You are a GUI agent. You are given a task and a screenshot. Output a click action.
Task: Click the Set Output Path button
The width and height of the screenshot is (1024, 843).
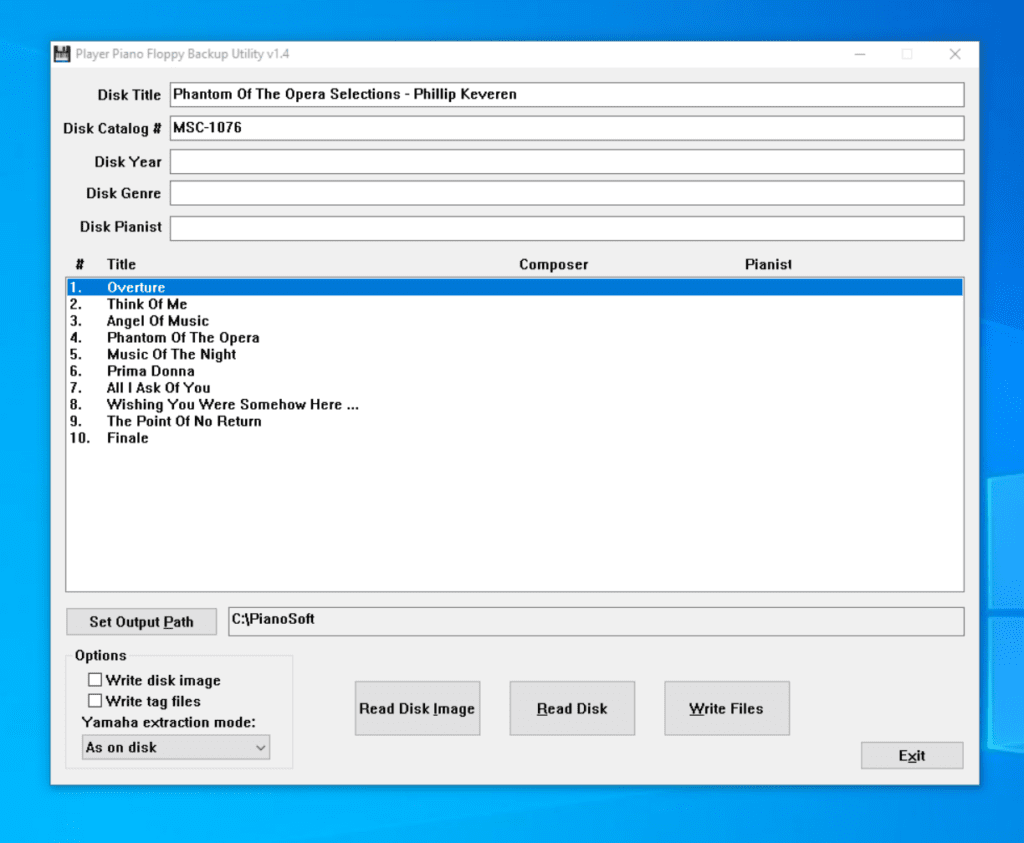pyautogui.click(x=141, y=621)
